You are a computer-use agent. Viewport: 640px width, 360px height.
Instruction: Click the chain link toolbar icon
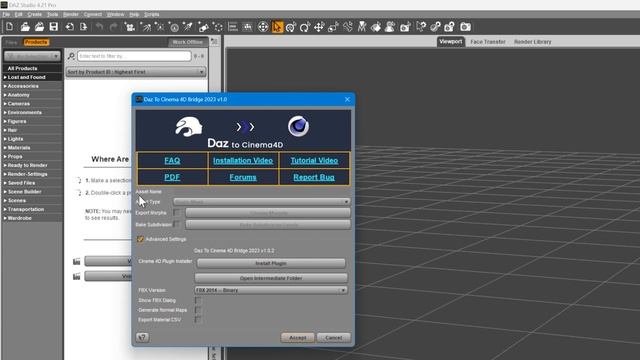[436, 27]
